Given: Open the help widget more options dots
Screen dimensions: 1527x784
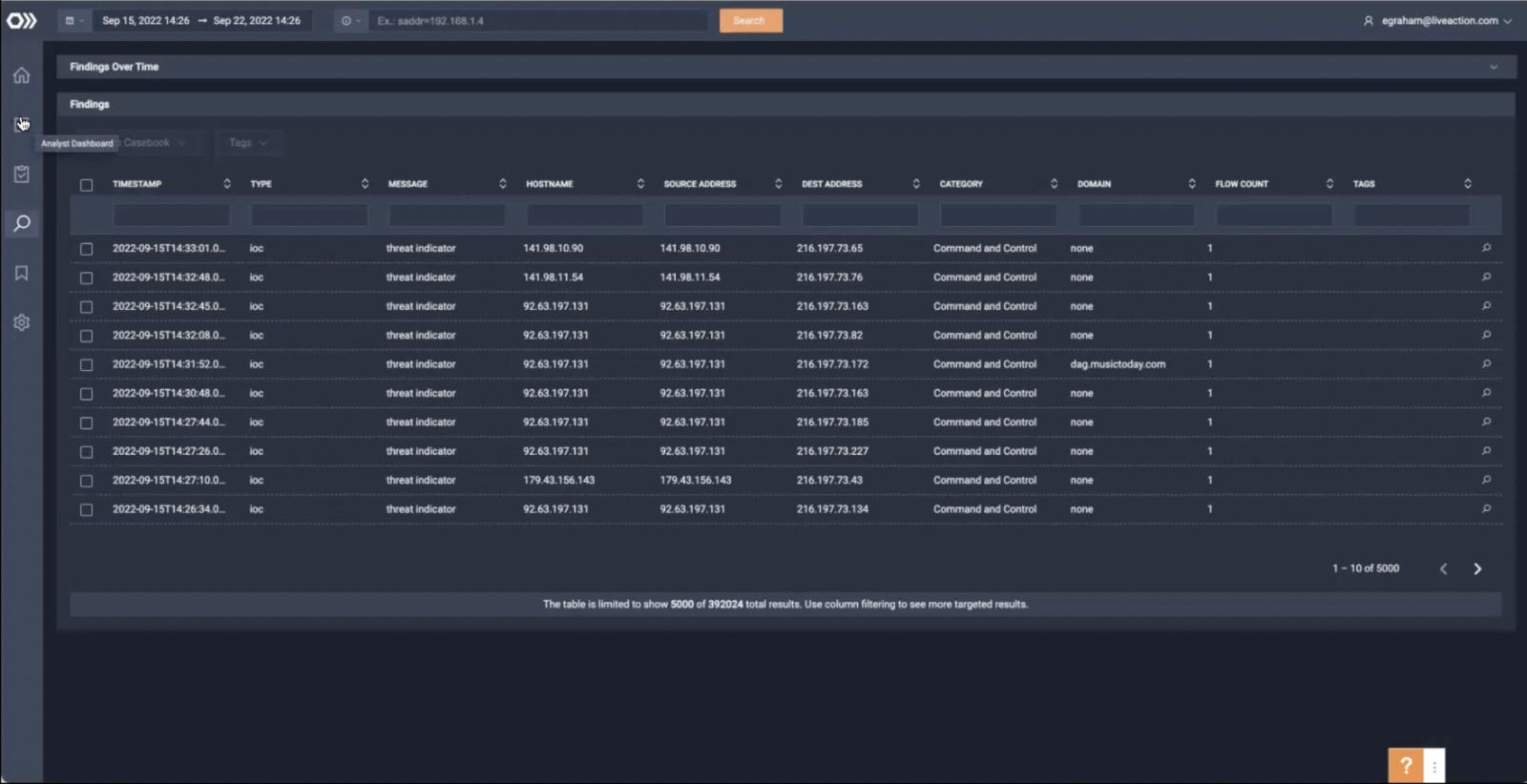Looking at the screenshot, I should click(x=1433, y=765).
